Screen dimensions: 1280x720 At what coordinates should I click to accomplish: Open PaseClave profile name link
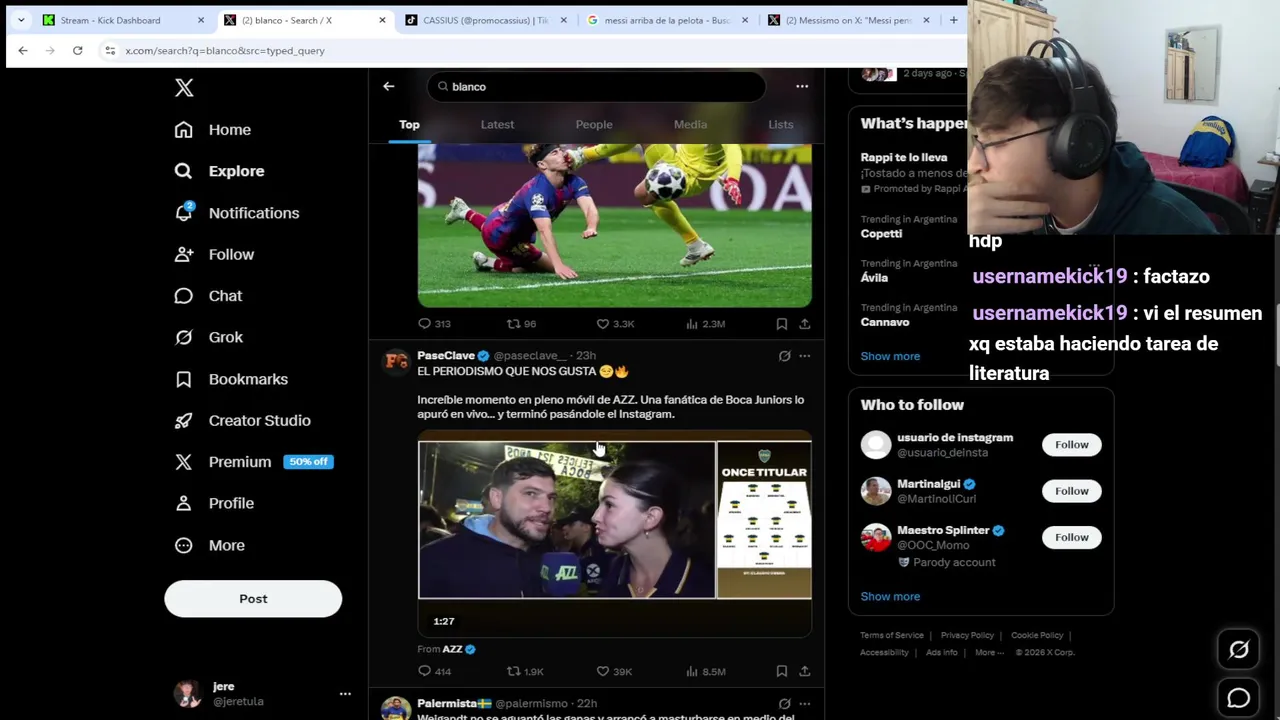(446, 356)
